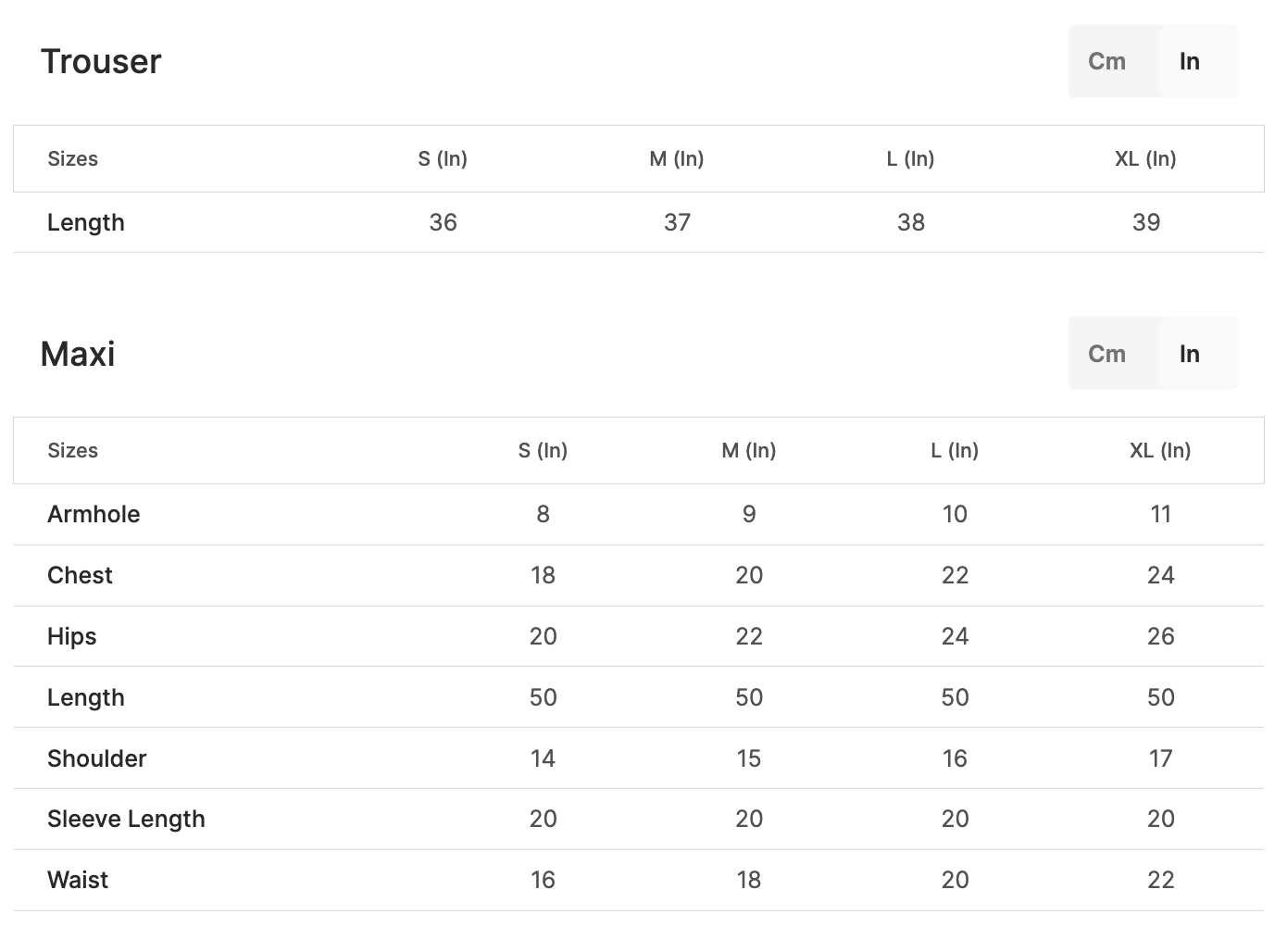This screenshot has height=952, width=1287.
Task: Click Trouser Length value 39 for XL
Action: pos(1146,223)
